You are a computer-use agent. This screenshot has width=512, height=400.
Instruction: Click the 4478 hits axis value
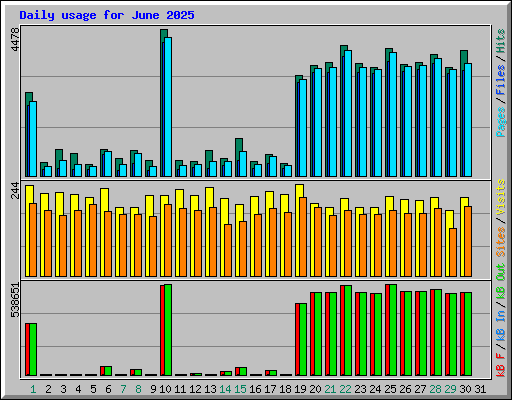point(15,39)
